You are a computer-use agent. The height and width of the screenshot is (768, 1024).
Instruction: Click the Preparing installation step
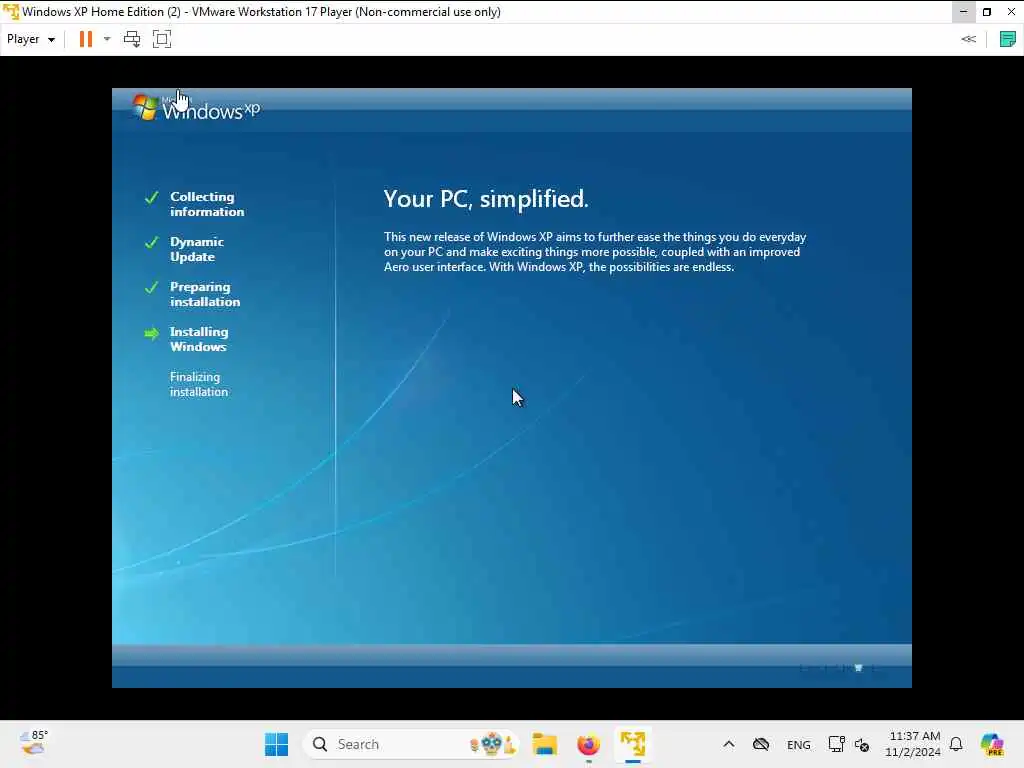tap(205, 294)
